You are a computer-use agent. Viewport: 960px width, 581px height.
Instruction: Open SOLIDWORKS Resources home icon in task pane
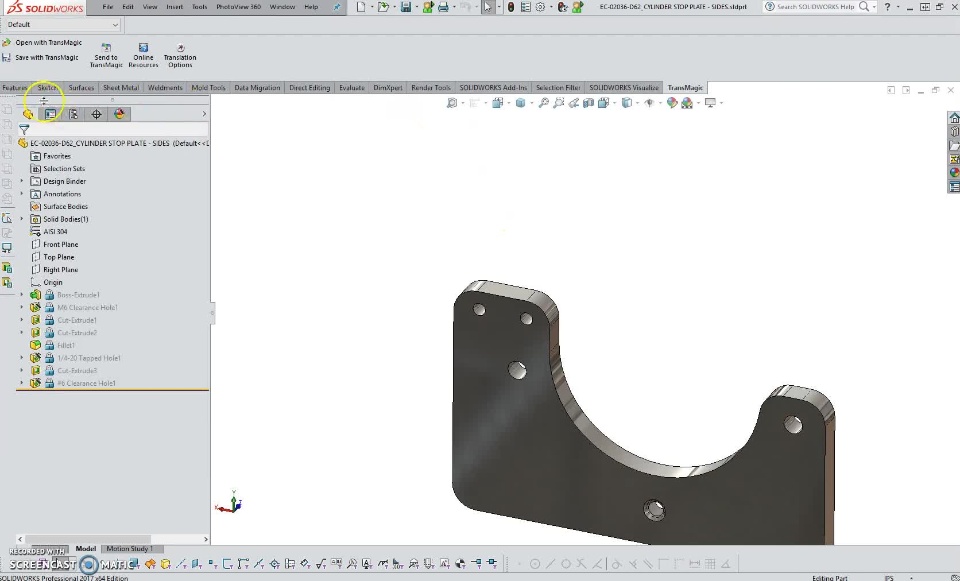pos(954,118)
